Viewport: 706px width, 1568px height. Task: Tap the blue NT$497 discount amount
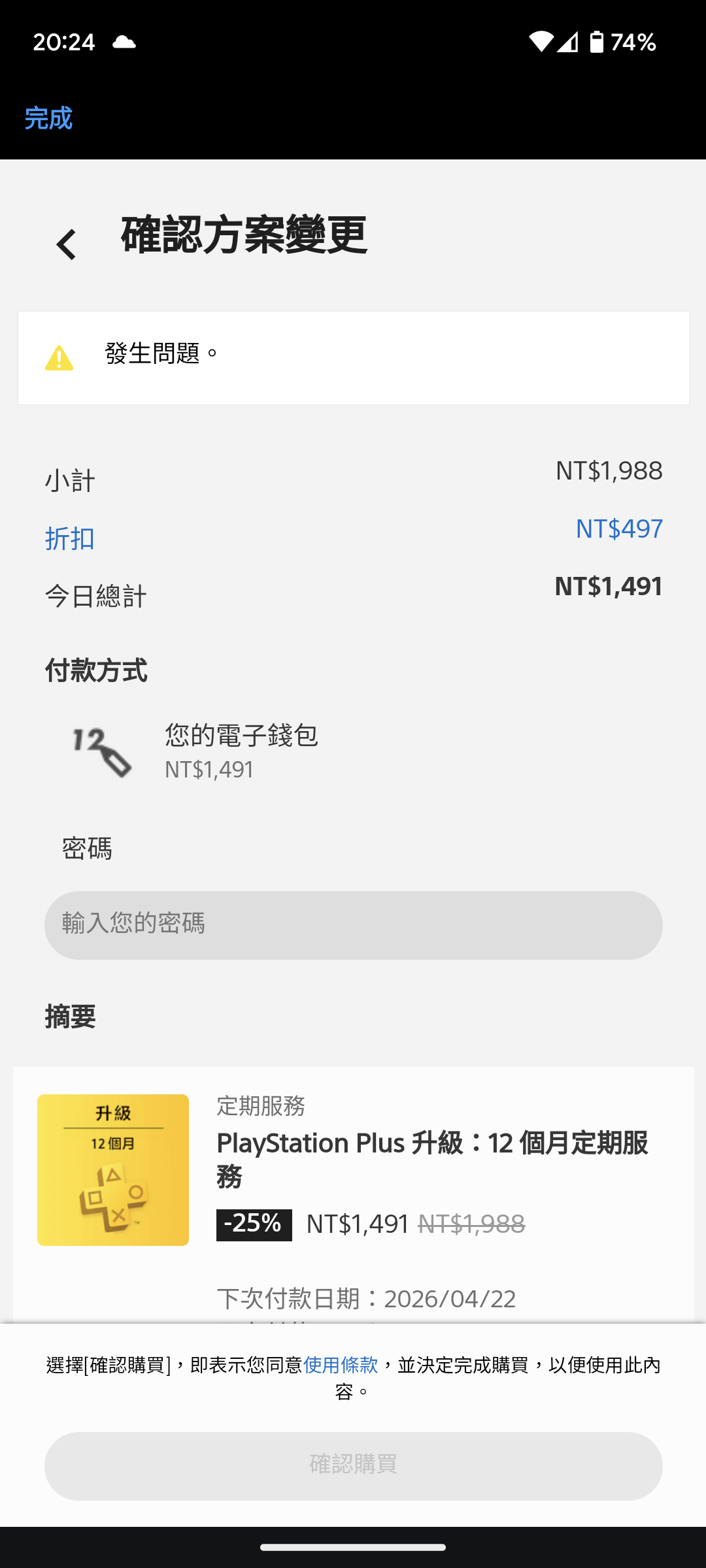coord(618,529)
